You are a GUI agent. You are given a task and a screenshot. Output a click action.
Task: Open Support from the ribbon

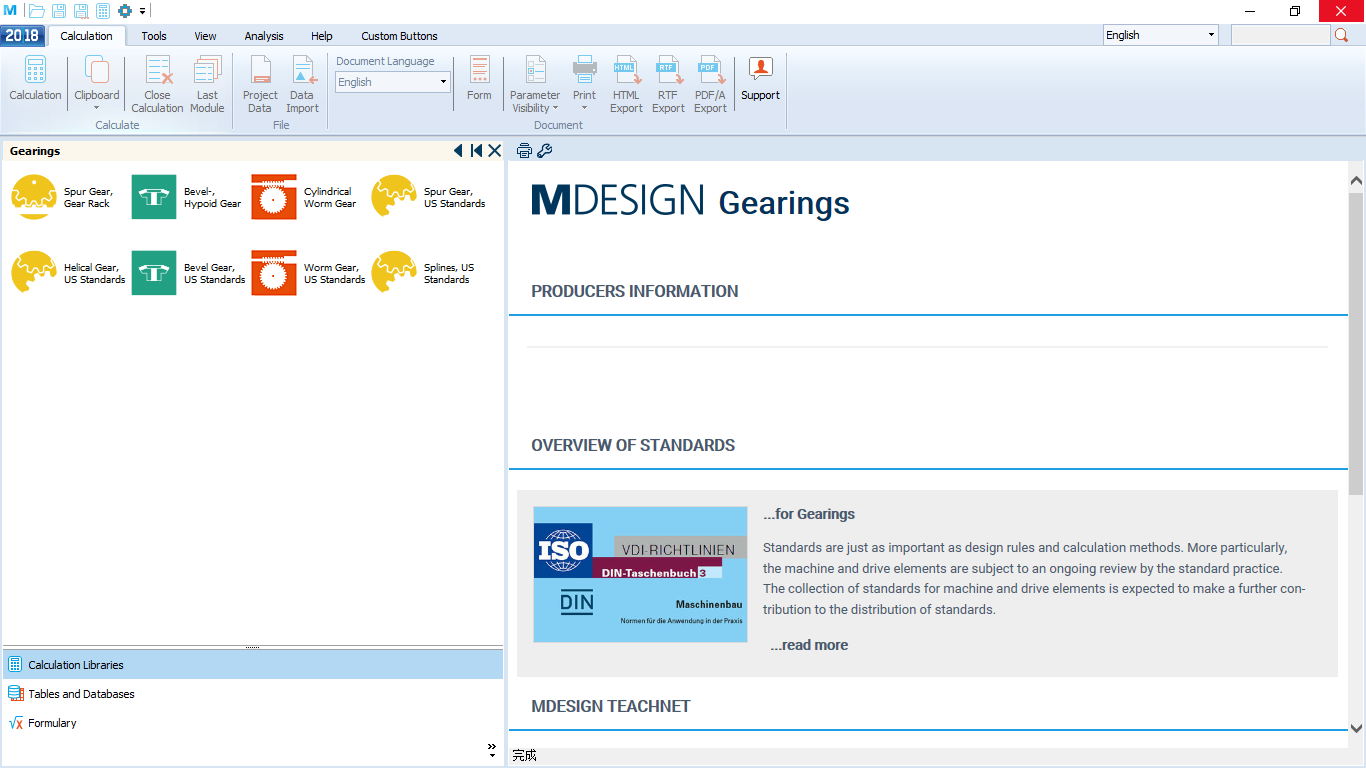click(x=760, y=78)
